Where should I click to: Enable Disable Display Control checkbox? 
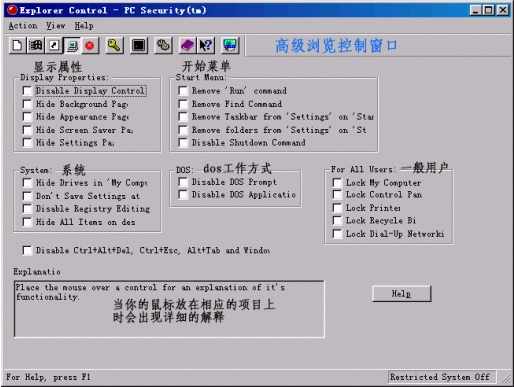point(27,91)
